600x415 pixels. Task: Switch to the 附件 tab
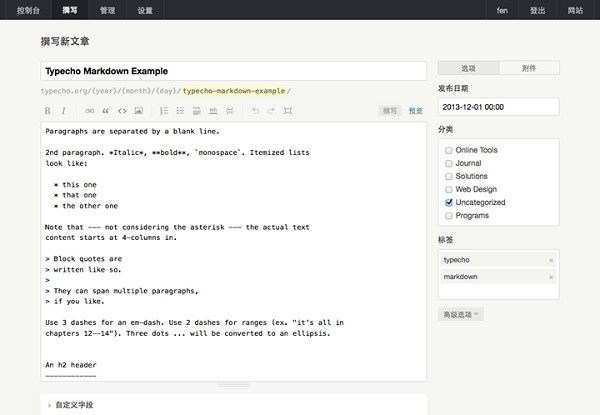pos(529,68)
